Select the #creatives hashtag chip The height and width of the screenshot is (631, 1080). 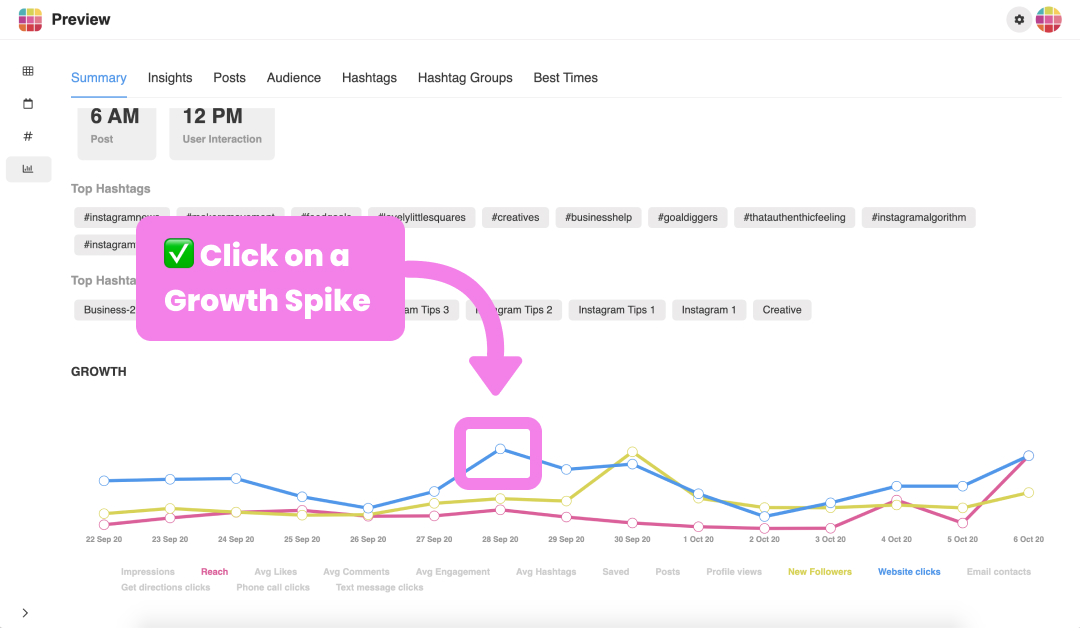[515, 218]
